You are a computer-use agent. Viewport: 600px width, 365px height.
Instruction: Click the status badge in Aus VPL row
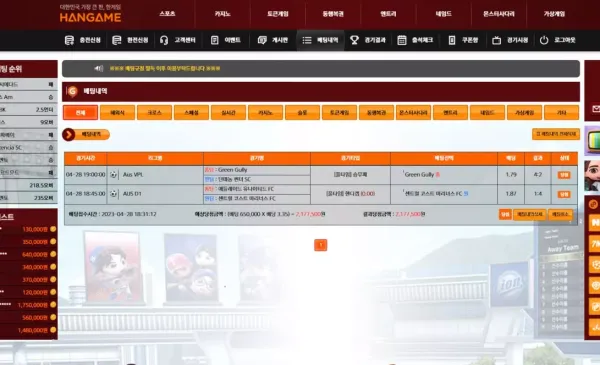point(564,175)
